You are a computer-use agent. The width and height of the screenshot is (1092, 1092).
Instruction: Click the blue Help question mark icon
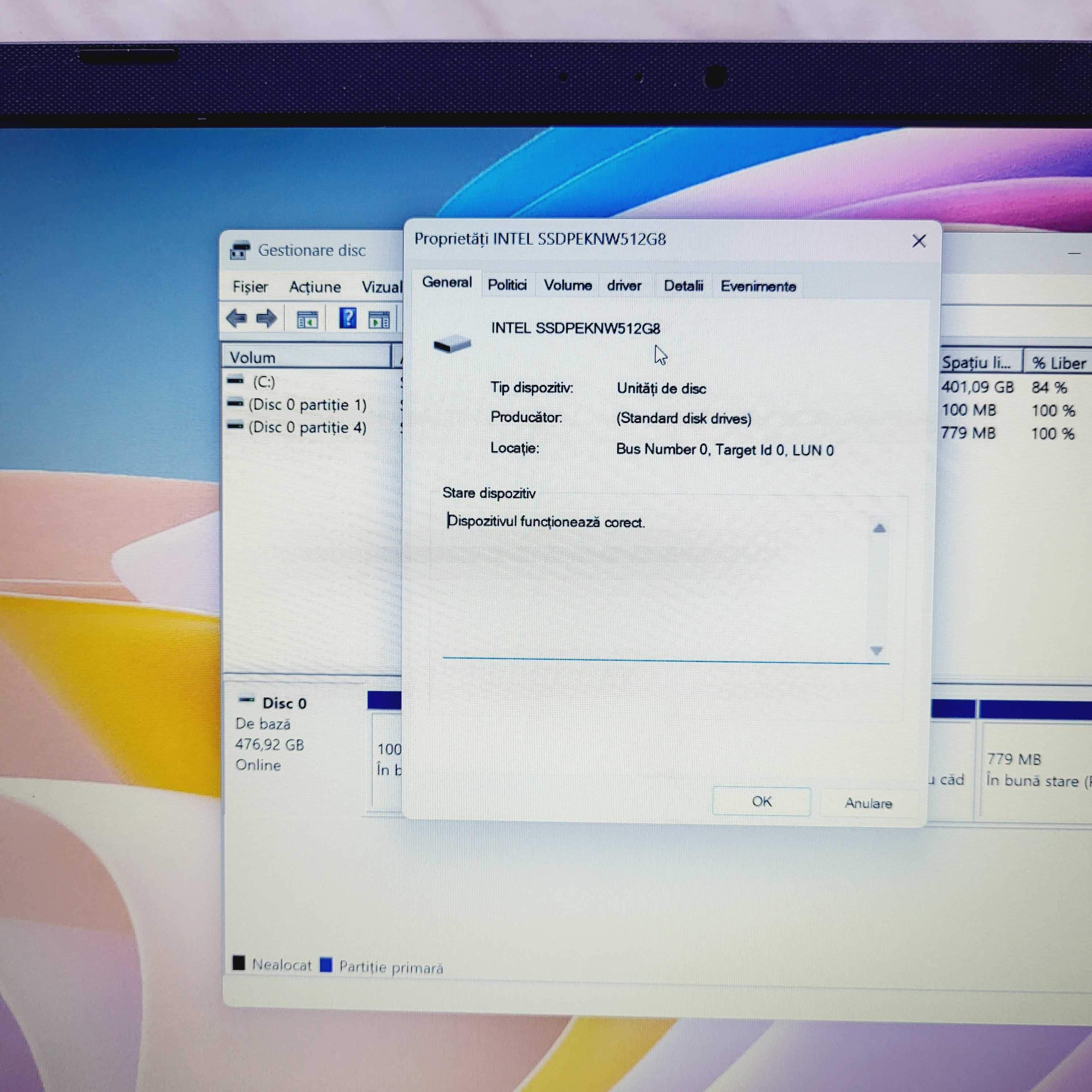(347, 318)
